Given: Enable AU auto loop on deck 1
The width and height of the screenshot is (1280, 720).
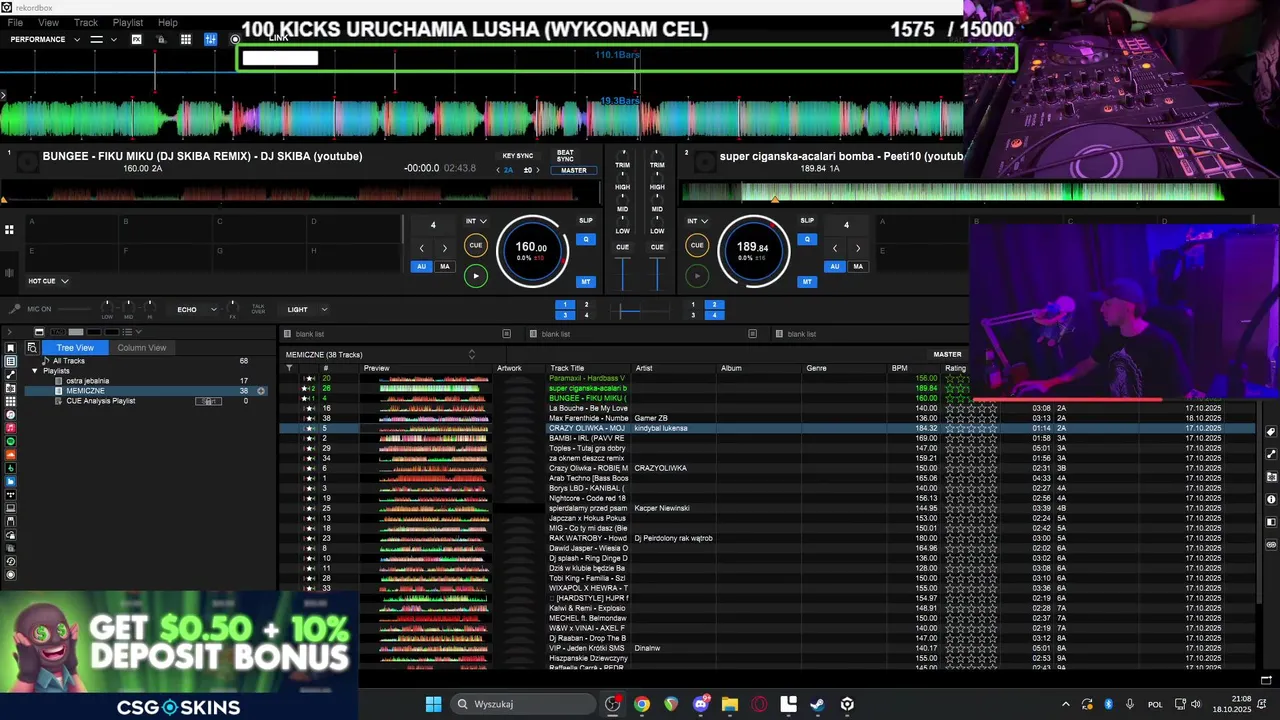Looking at the screenshot, I should click(x=421, y=266).
